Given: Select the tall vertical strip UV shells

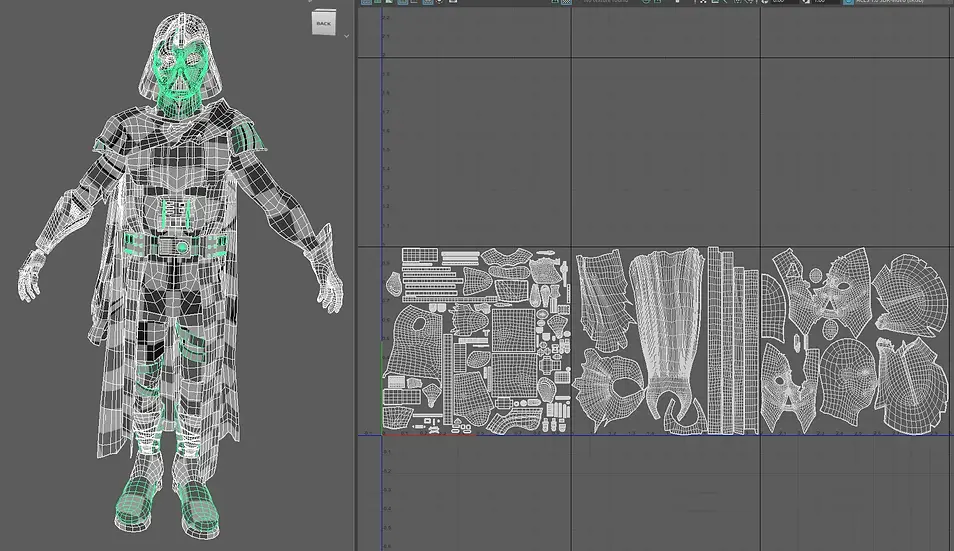Looking at the screenshot, I should coord(733,341).
